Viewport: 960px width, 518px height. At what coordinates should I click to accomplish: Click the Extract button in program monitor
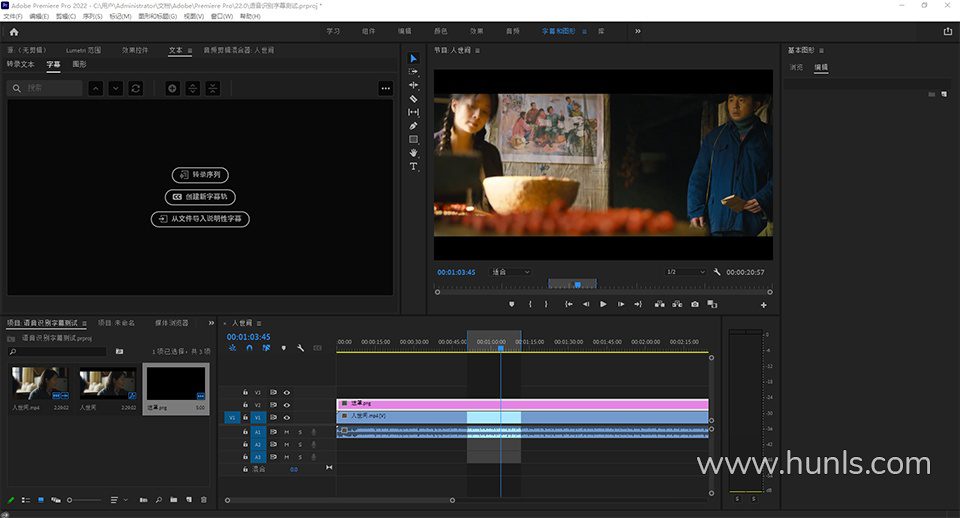[x=677, y=304]
